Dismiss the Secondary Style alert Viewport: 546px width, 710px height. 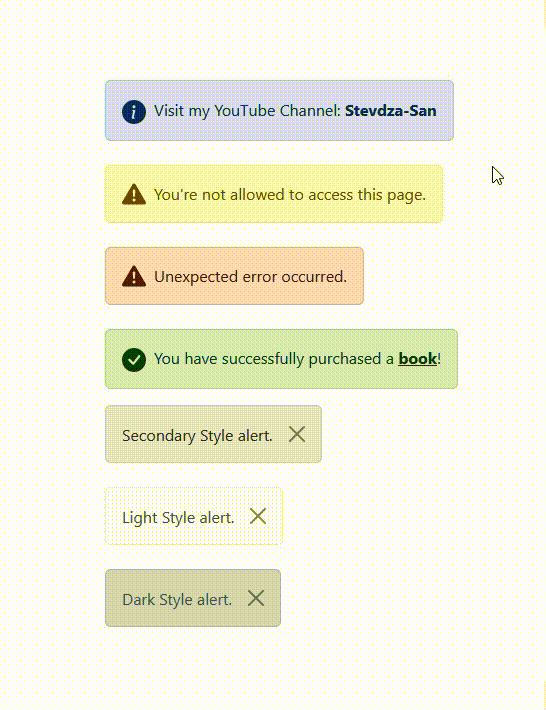pos(297,434)
